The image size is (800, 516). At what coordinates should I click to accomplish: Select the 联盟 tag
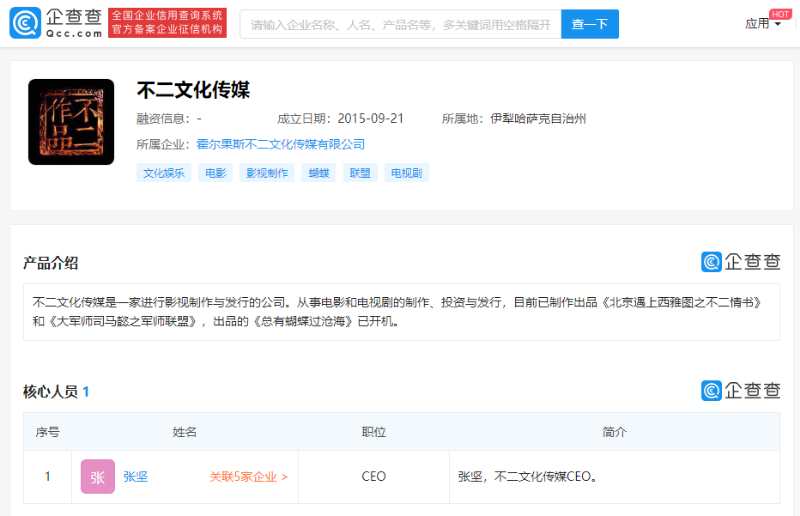pyautogui.click(x=359, y=173)
